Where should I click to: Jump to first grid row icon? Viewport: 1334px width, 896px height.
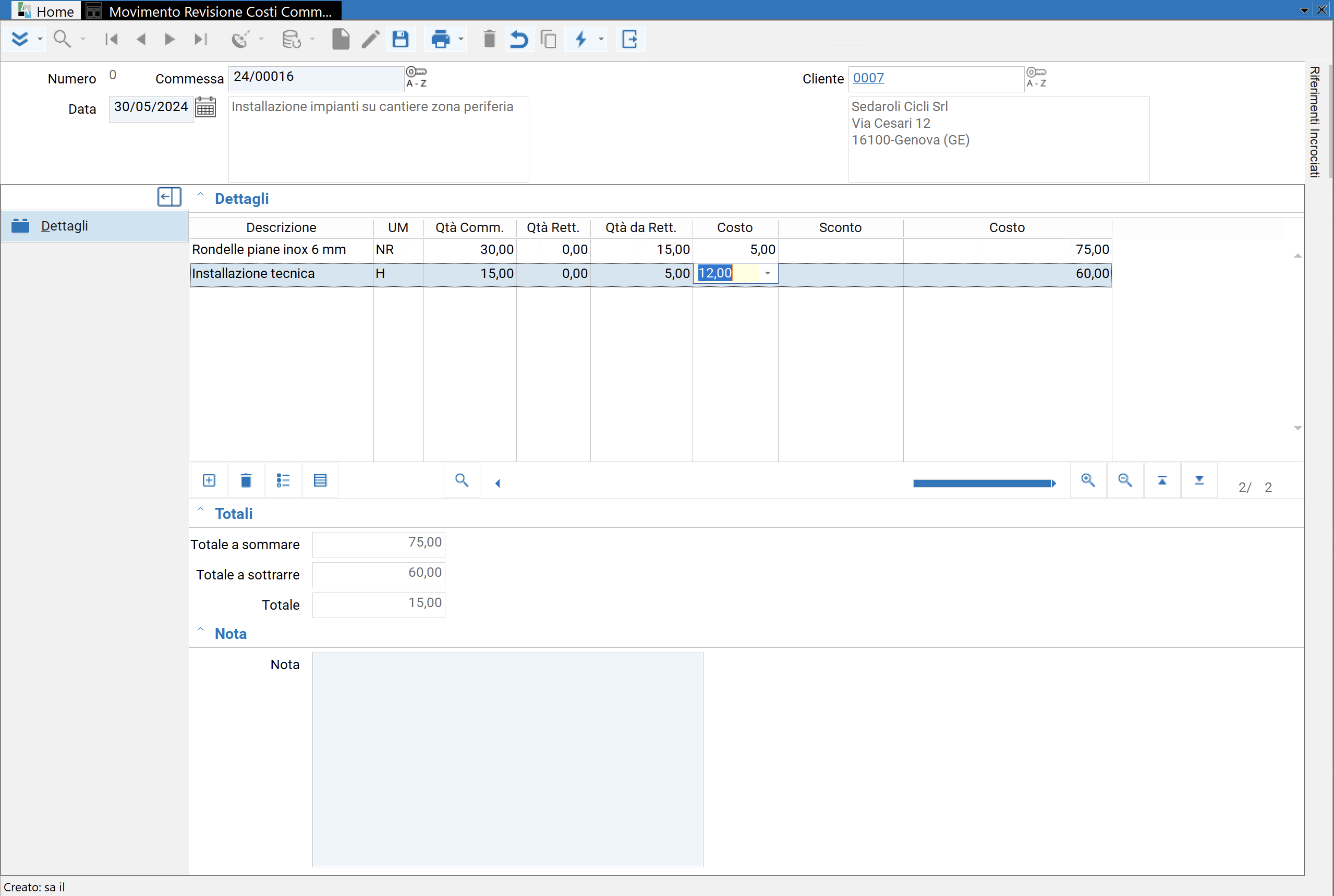[1162, 480]
